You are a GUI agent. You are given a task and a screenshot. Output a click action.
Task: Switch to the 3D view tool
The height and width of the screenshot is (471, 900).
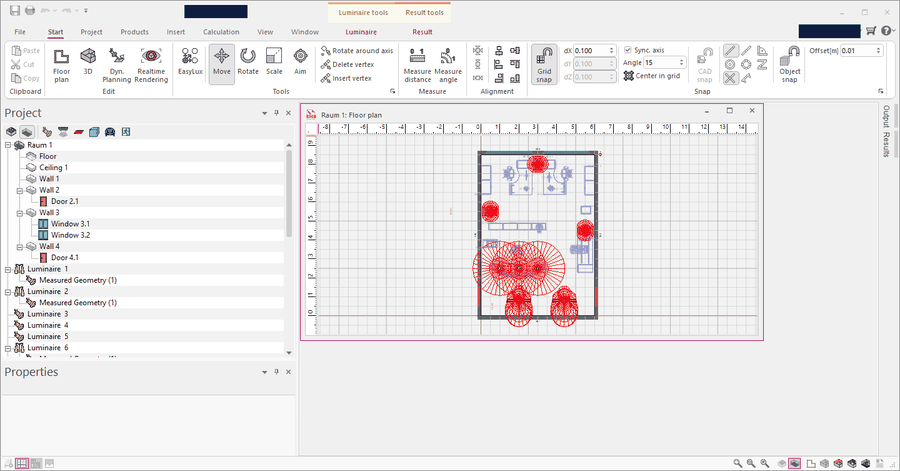88,61
